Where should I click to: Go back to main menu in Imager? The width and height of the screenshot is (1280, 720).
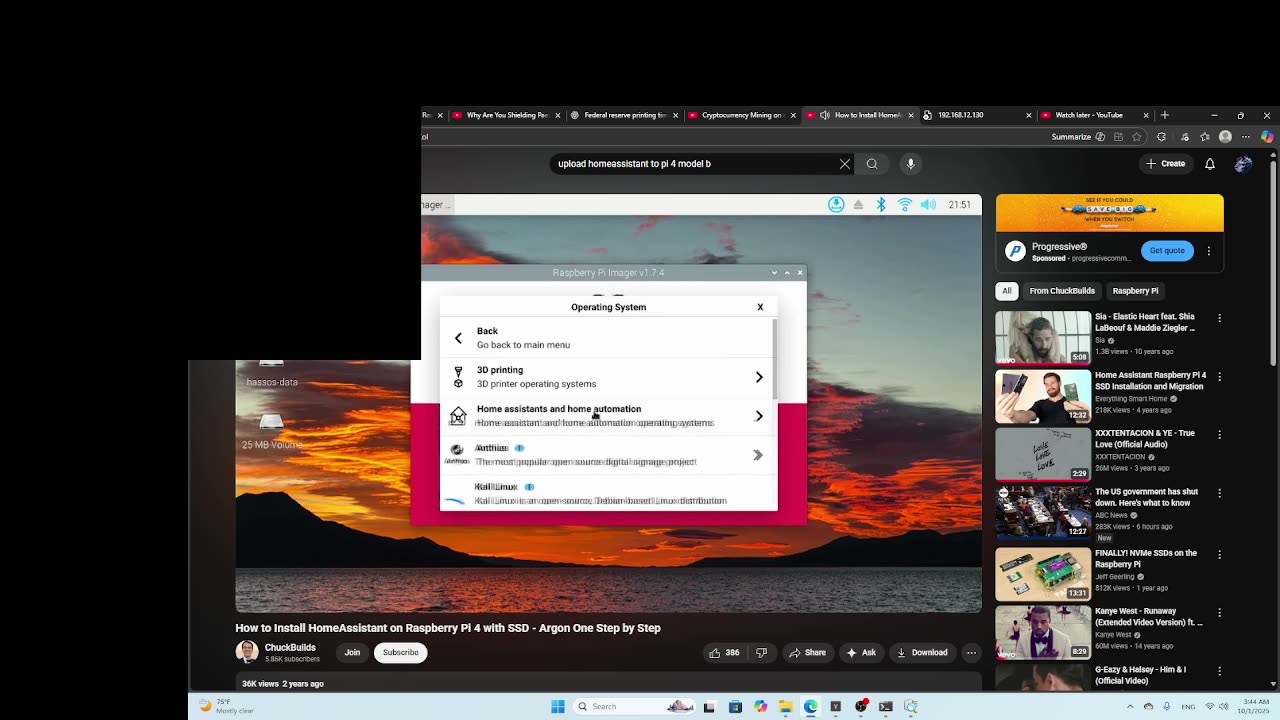608,338
